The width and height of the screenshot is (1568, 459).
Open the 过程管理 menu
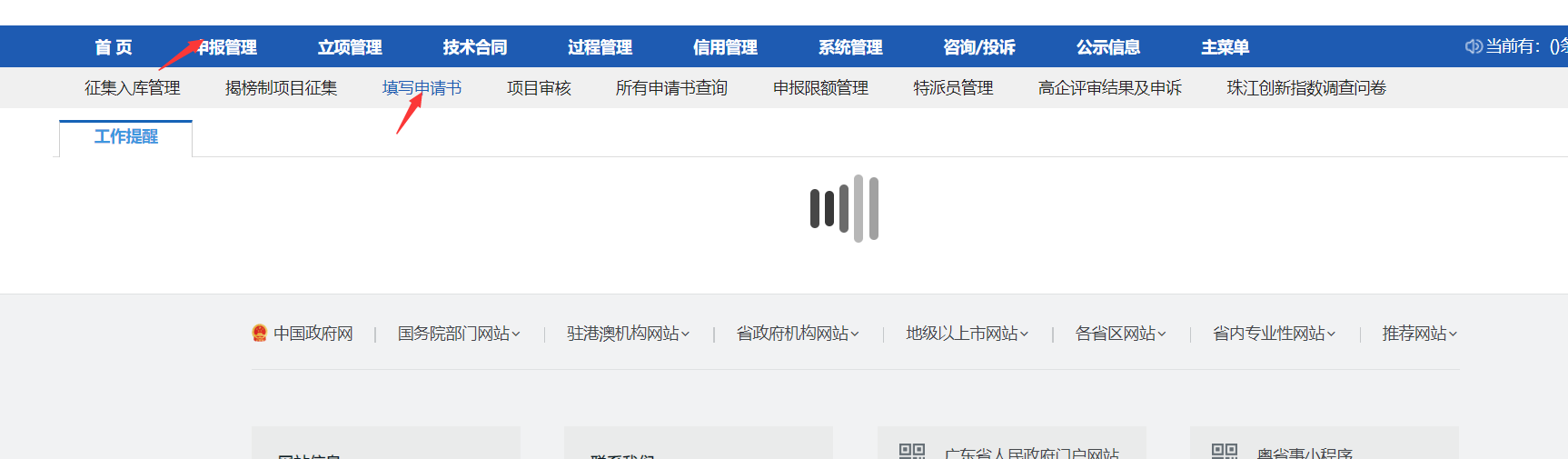(x=600, y=47)
